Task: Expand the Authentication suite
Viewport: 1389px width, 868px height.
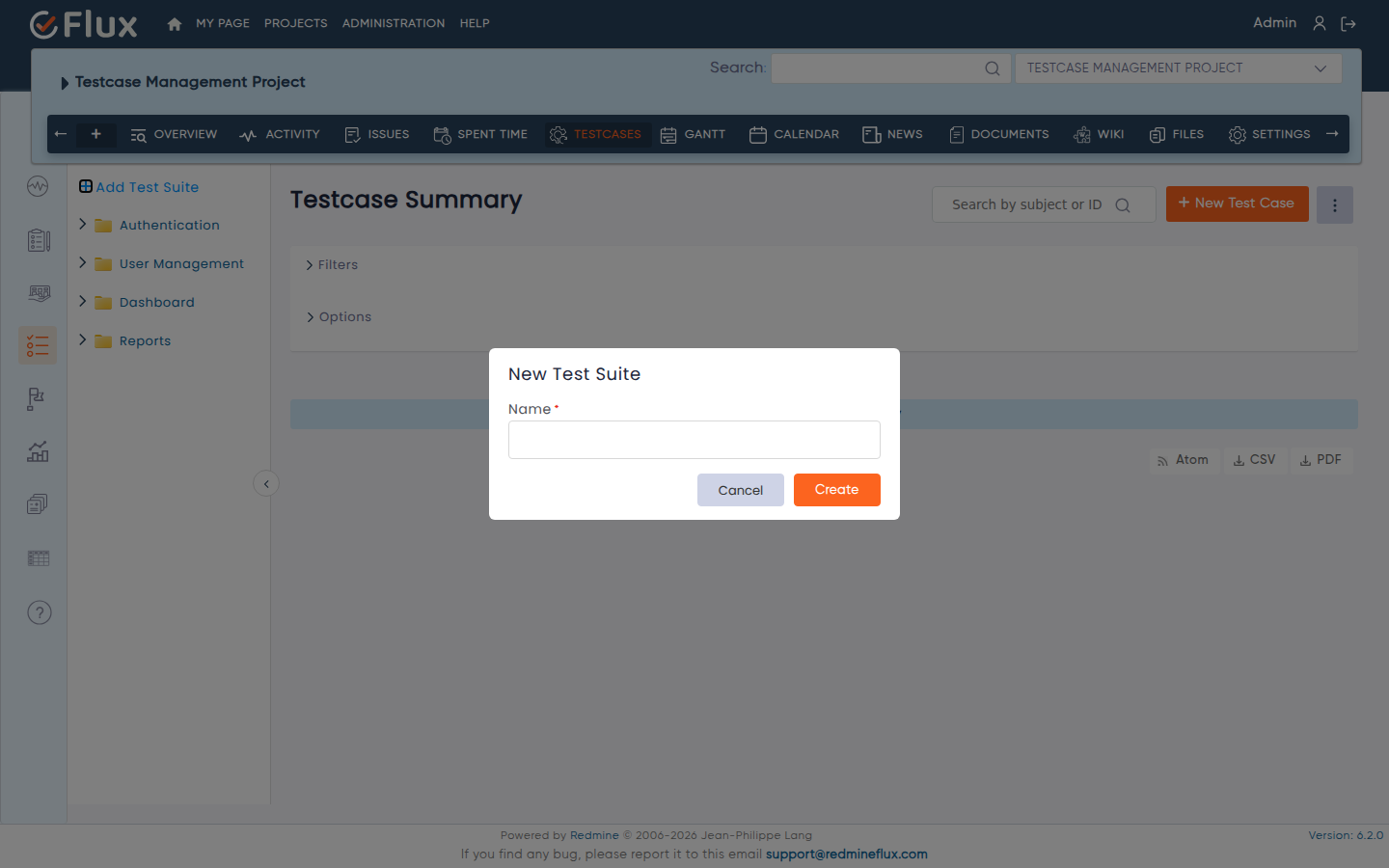Action: tap(83, 224)
